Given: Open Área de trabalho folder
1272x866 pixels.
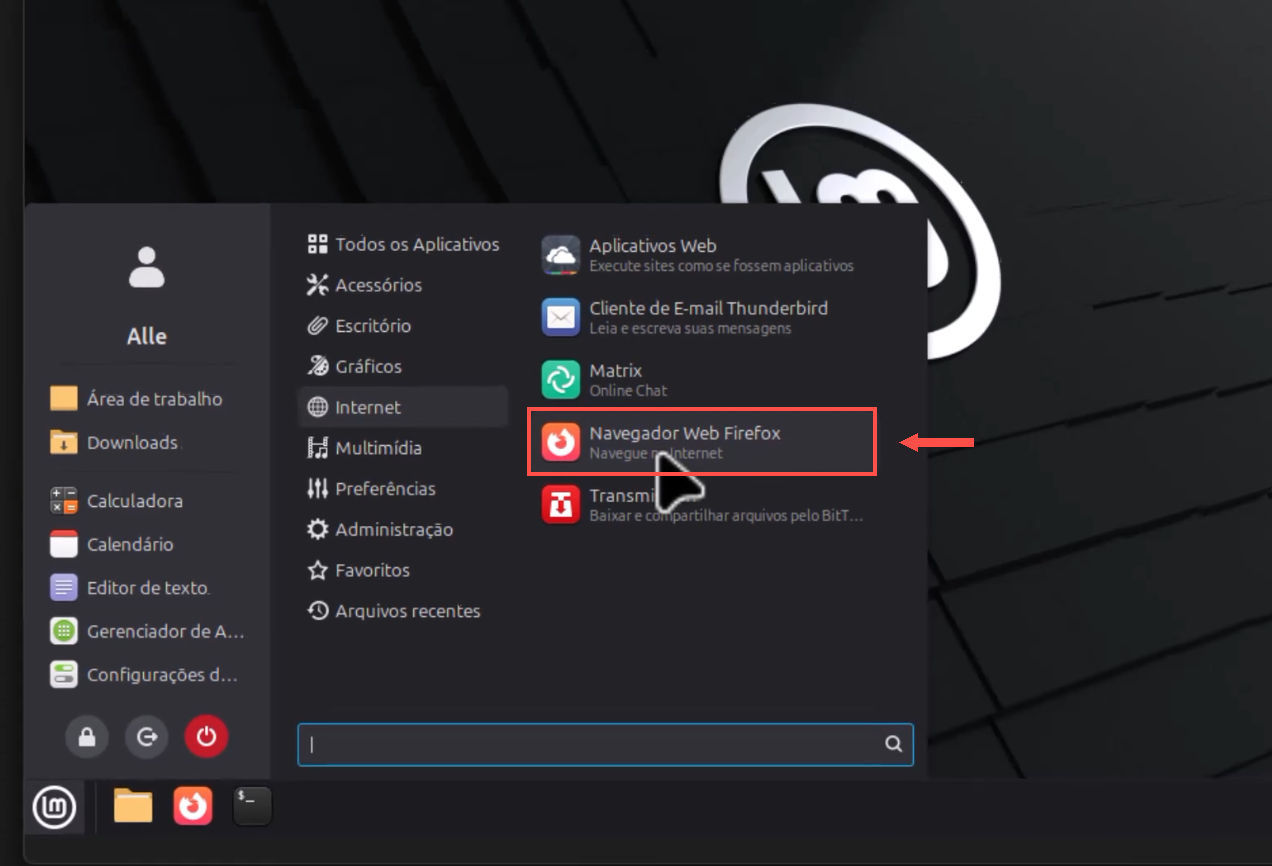Looking at the screenshot, I should [136, 399].
